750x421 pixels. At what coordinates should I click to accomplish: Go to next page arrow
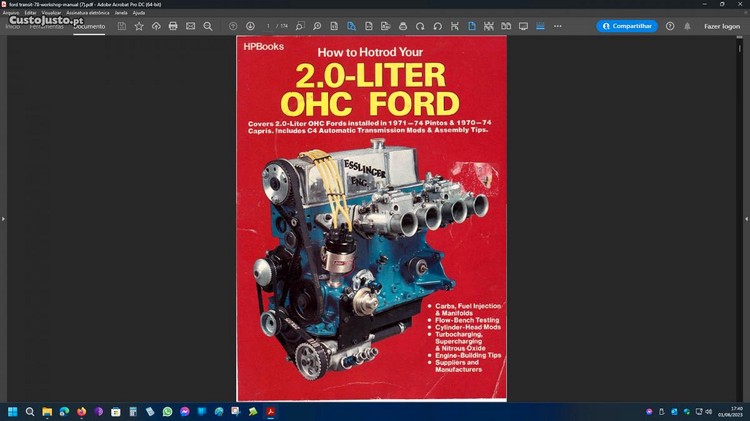(250, 26)
